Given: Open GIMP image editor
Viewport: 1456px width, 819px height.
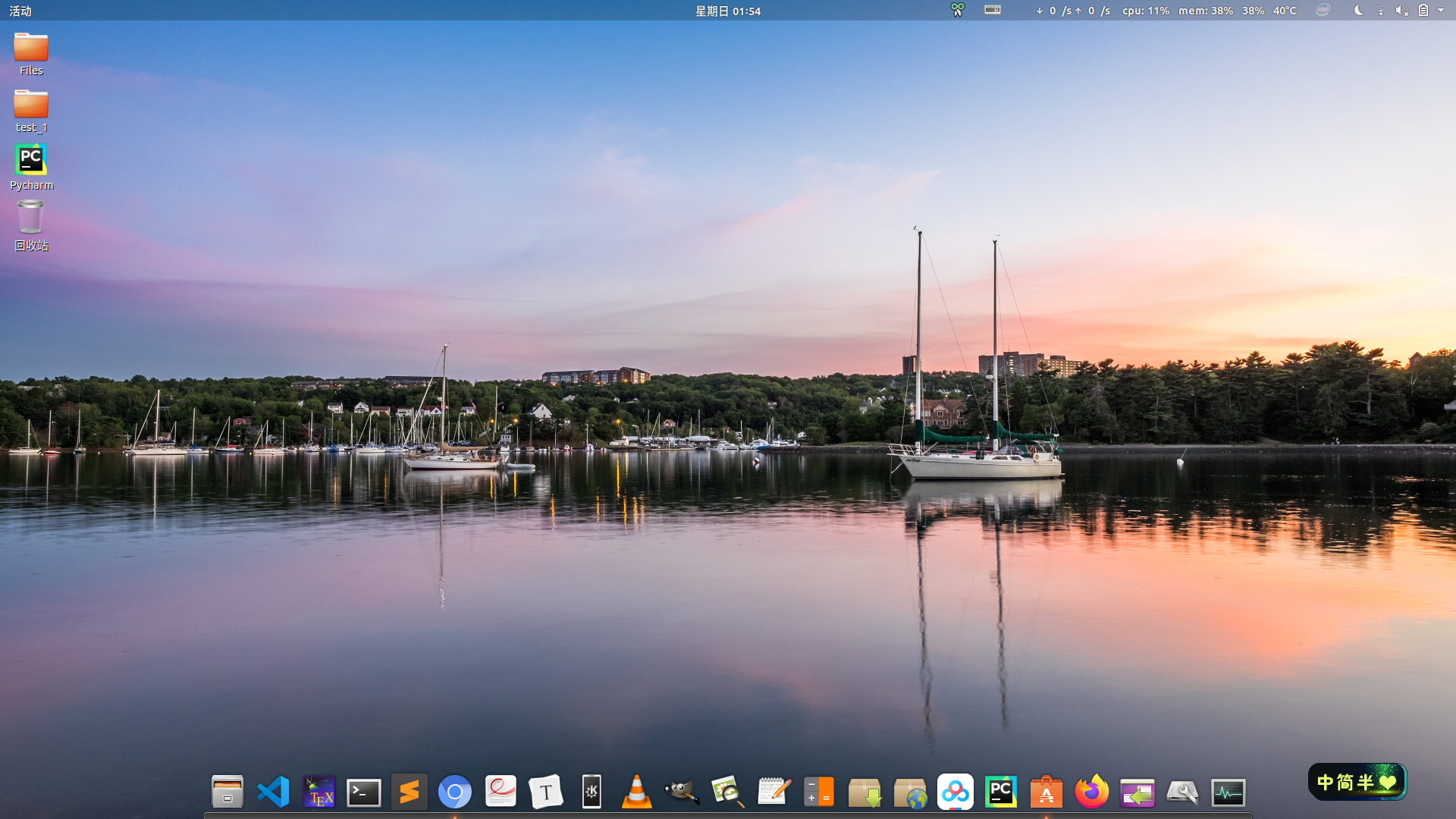Looking at the screenshot, I should pyautogui.click(x=682, y=792).
